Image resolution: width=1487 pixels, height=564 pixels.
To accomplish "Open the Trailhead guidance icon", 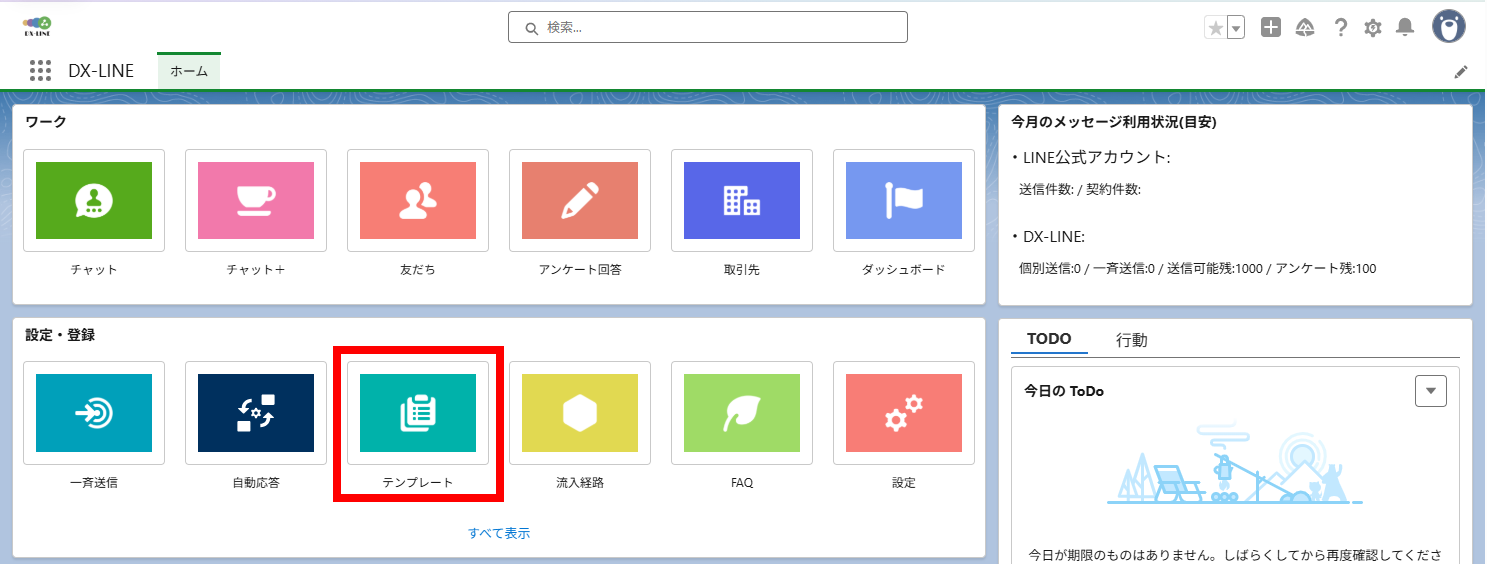I will coord(1305,28).
